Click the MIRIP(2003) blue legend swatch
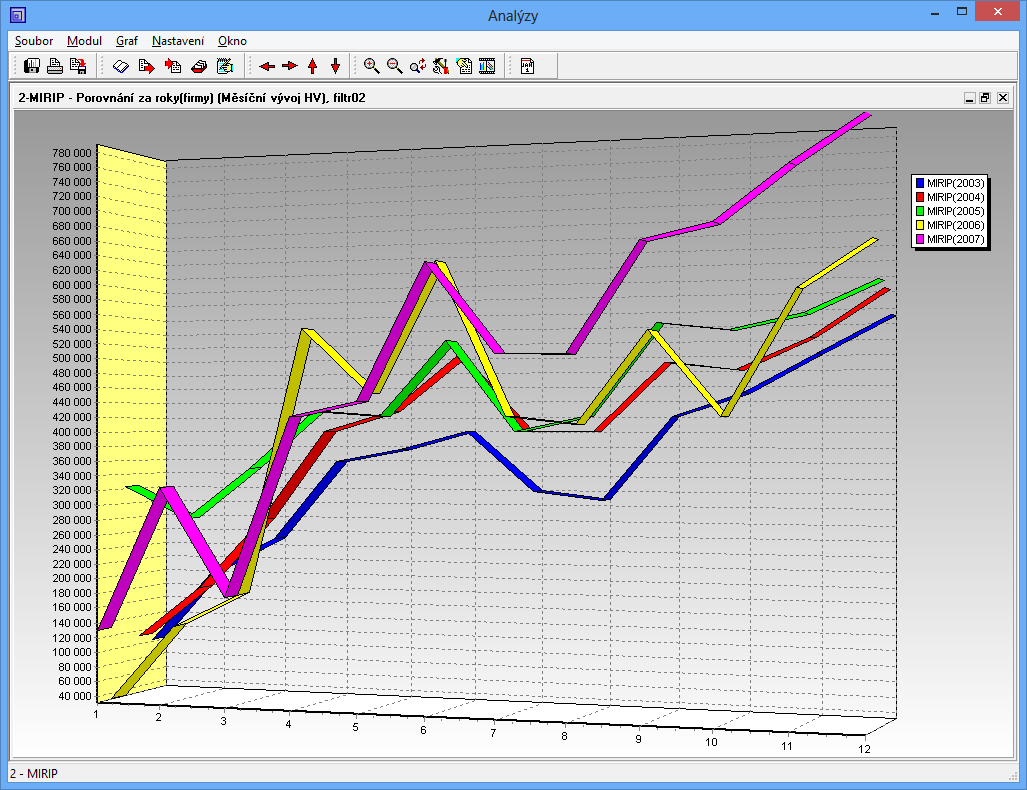 [920, 183]
